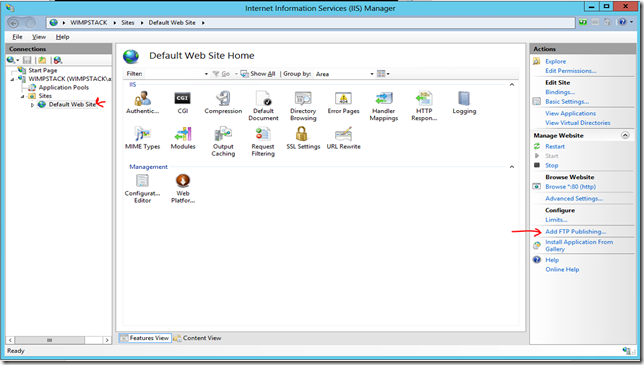Open the Error Pages feature
The width and height of the screenshot is (644, 365).
343,103
